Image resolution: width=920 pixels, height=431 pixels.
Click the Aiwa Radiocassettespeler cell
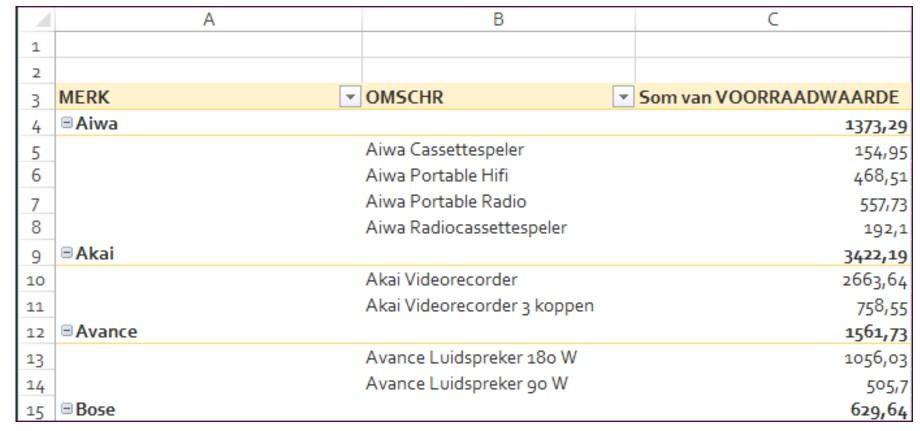tap(466, 228)
